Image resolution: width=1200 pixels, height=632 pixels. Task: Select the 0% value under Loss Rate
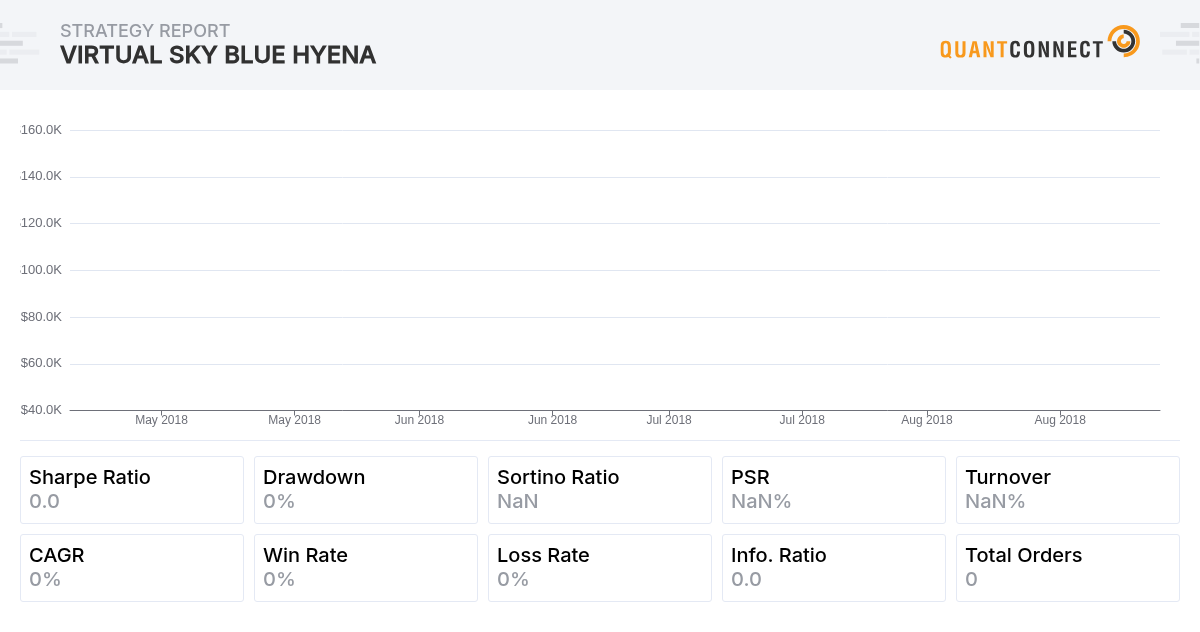pos(513,579)
